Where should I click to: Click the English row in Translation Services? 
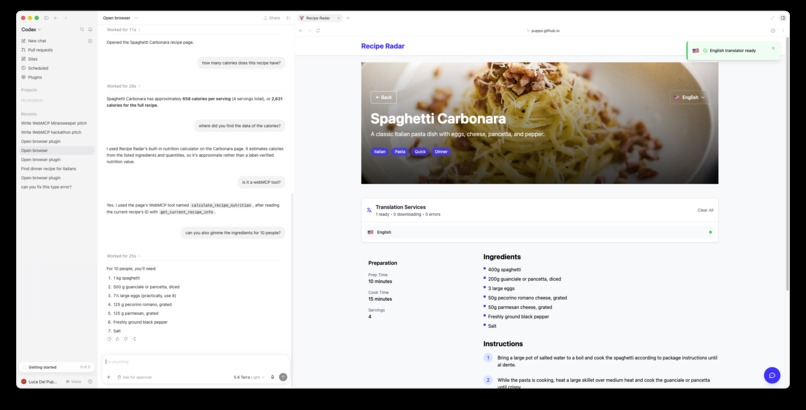coord(539,232)
